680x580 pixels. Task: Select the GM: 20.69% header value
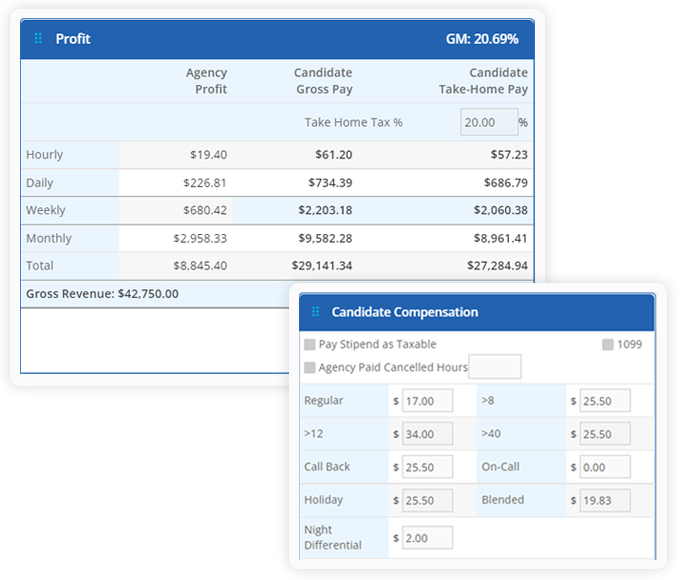(x=482, y=39)
